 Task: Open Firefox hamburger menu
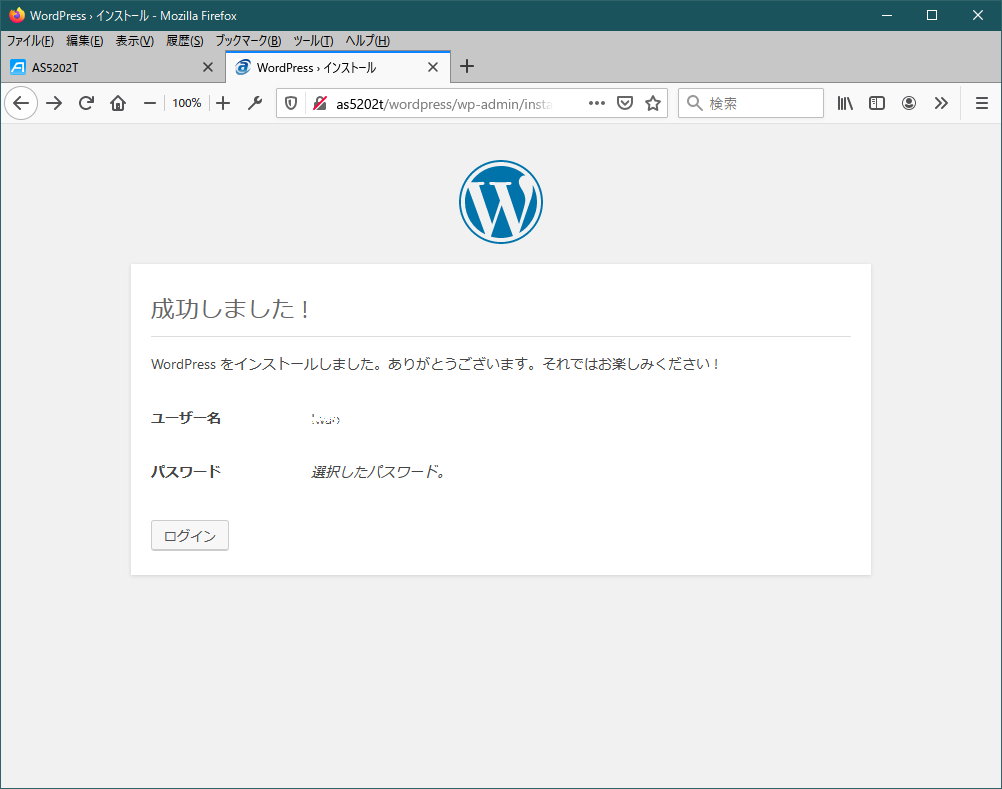click(x=982, y=103)
